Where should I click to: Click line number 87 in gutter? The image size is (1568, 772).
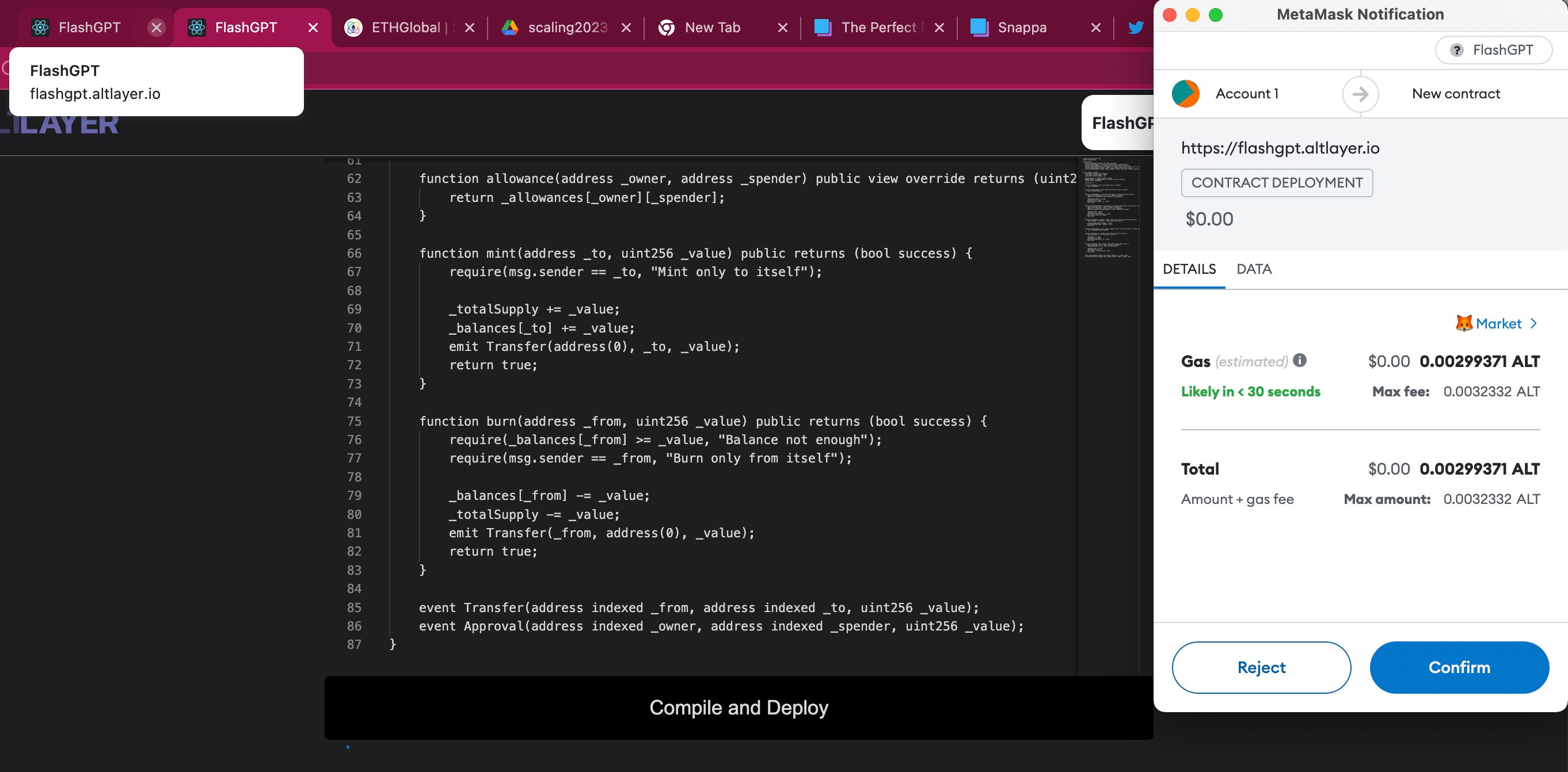(354, 644)
